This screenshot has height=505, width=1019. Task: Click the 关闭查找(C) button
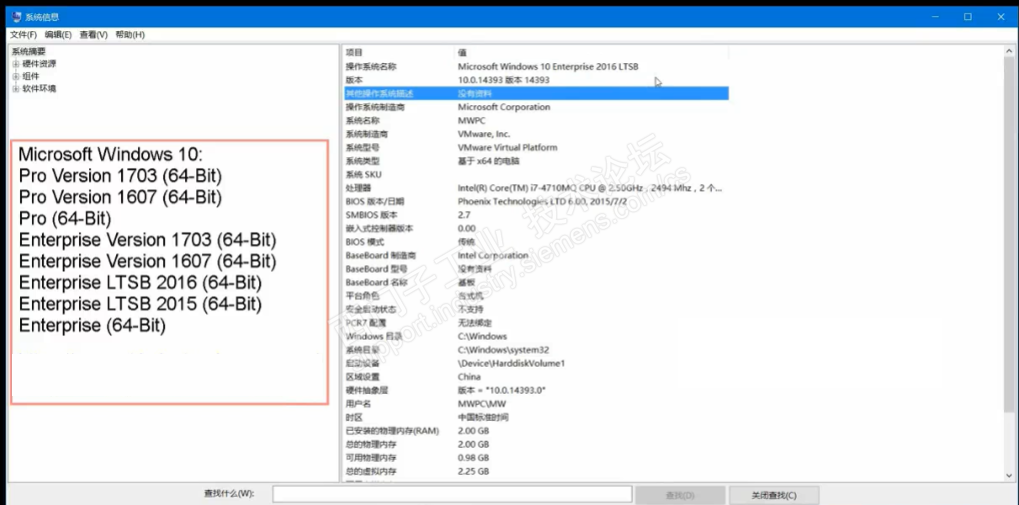(774, 495)
